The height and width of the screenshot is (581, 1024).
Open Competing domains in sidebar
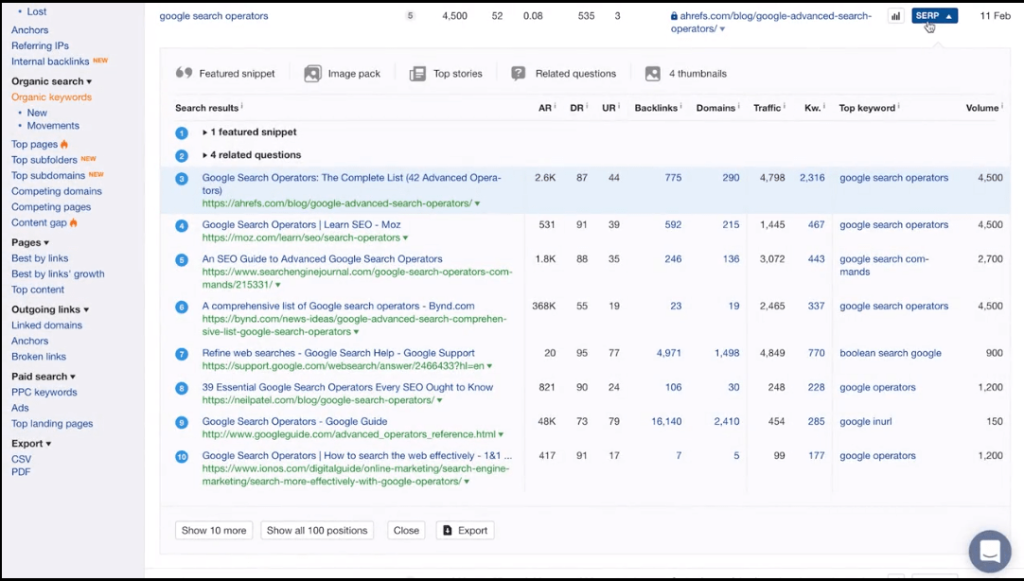tap(56, 191)
